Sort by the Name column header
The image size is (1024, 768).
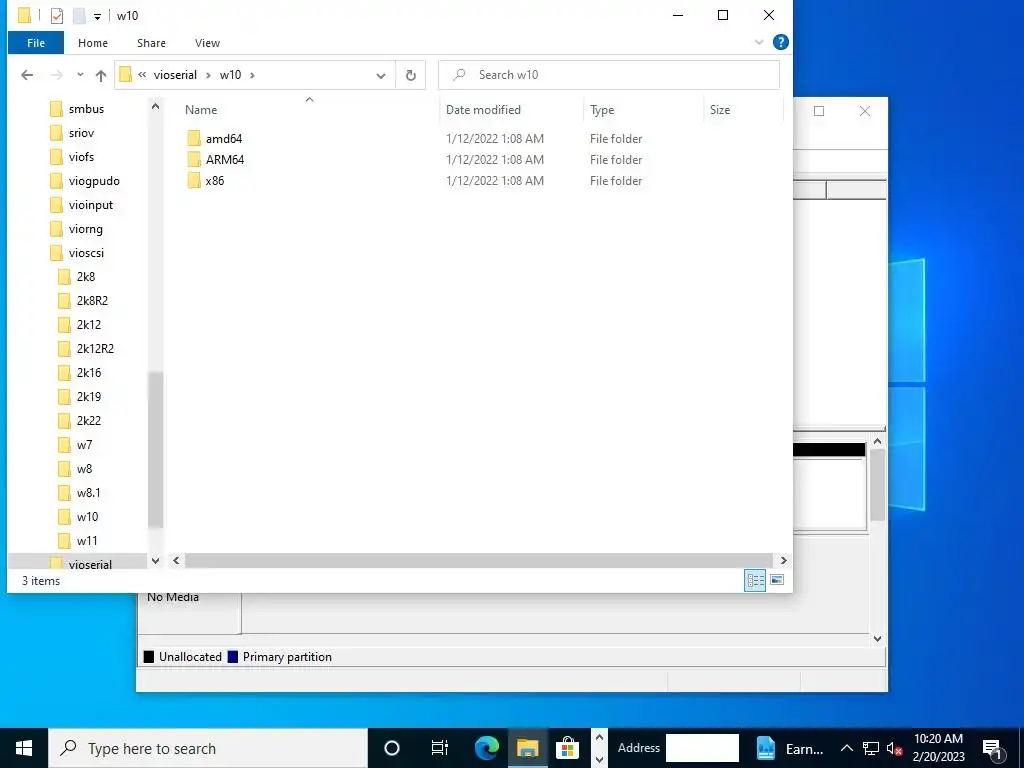coord(201,110)
